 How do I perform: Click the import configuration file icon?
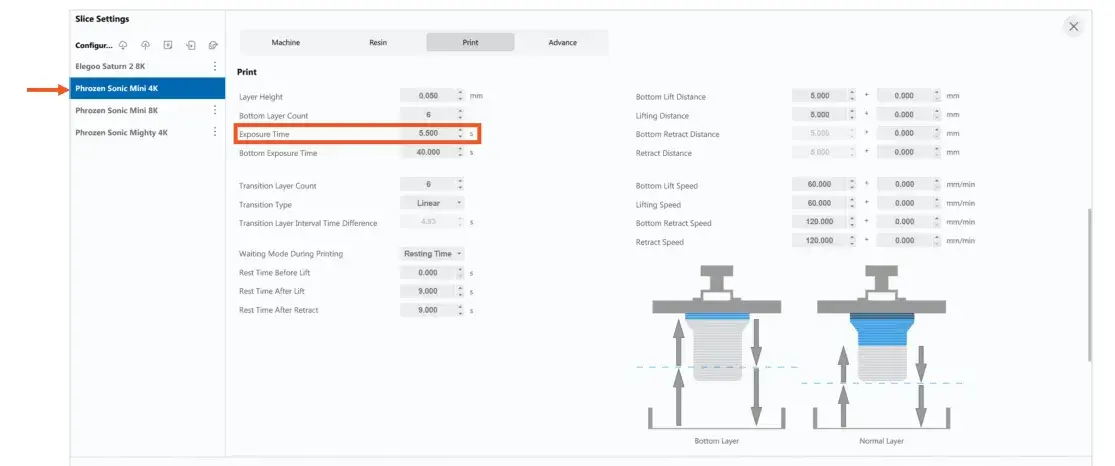pyautogui.click(x=190, y=45)
